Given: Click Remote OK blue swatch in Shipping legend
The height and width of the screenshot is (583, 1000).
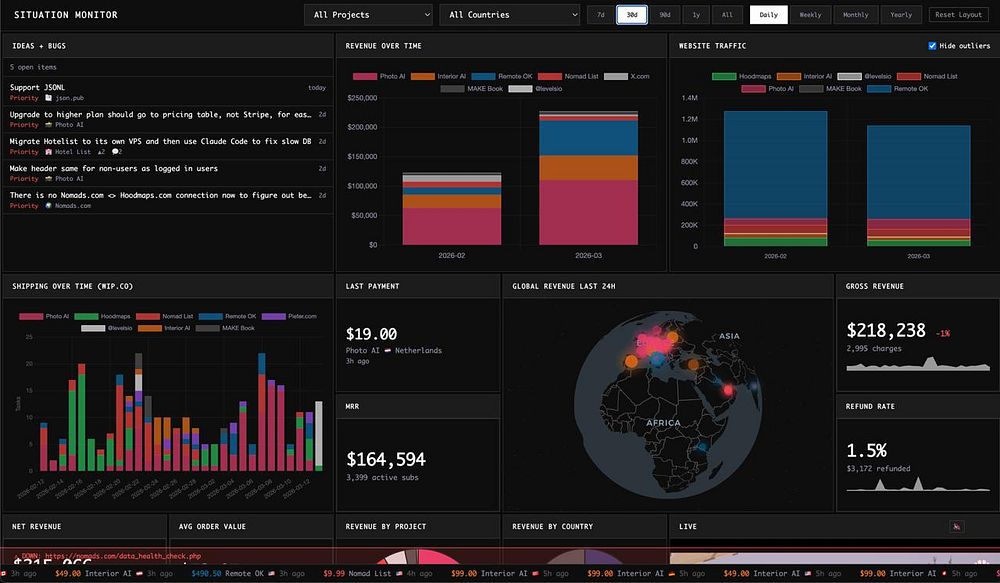Looking at the screenshot, I should 210,316.
